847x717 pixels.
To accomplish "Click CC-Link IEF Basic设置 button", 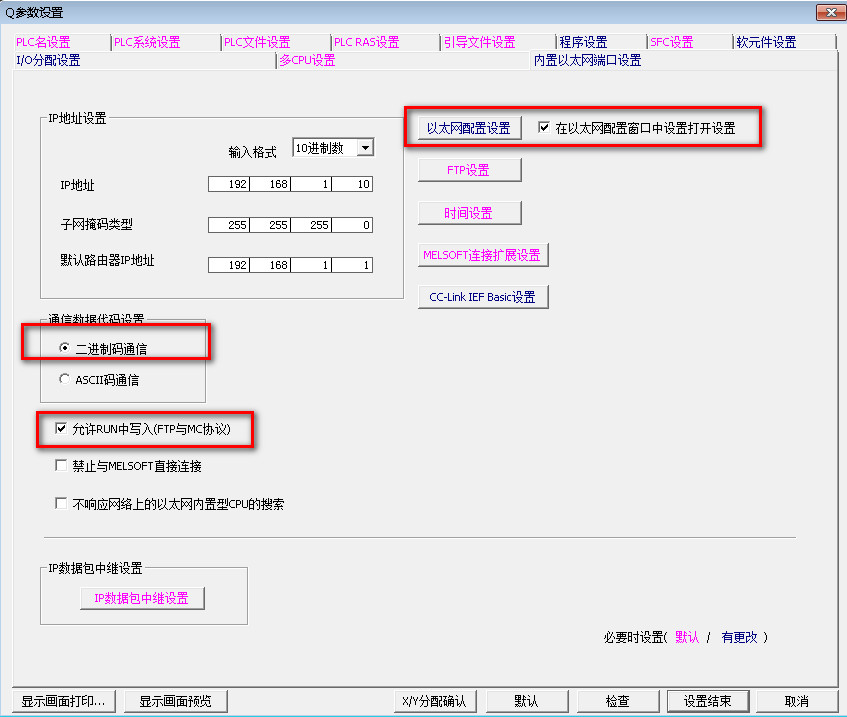I will 483,298.
